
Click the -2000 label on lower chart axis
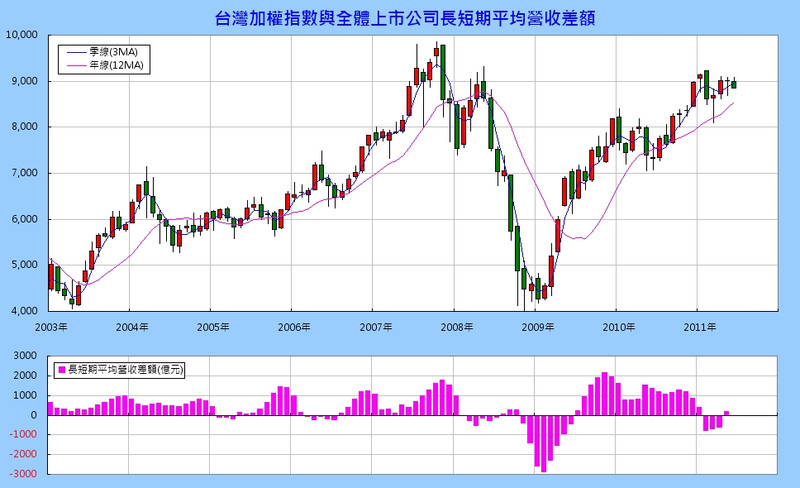(25, 454)
